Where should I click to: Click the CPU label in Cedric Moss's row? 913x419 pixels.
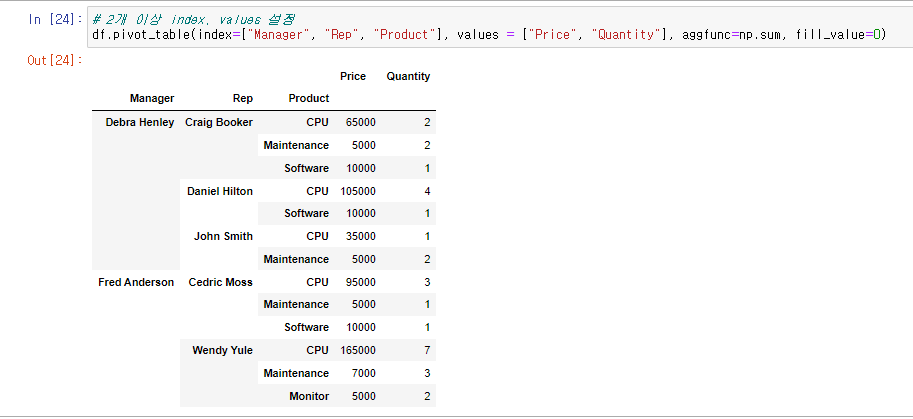[x=317, y=282]
